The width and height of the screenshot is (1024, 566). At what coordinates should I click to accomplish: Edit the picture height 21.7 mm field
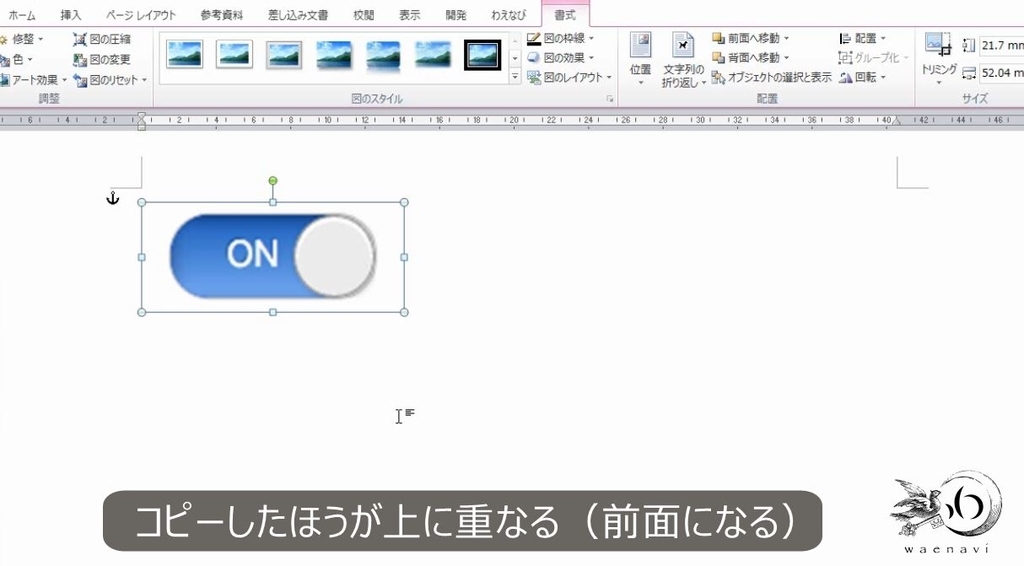(1001, 46)
